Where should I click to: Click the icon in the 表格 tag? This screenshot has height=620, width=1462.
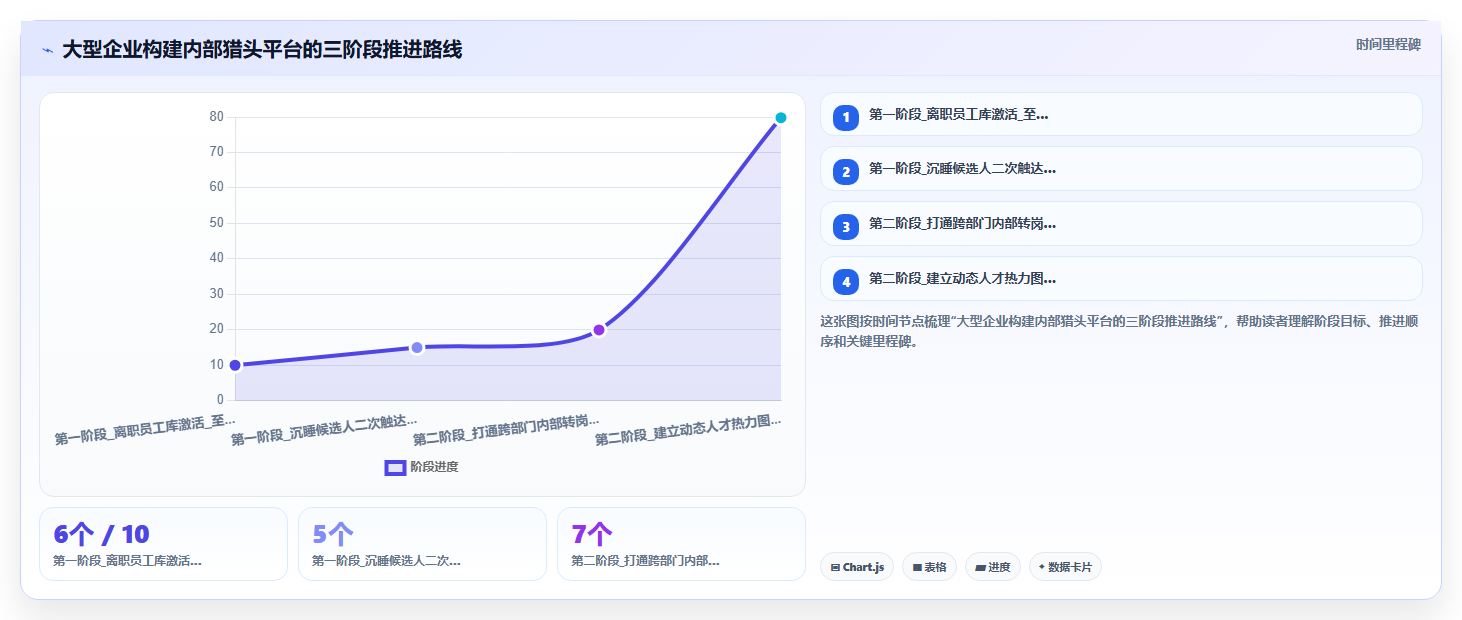point(917,567)
